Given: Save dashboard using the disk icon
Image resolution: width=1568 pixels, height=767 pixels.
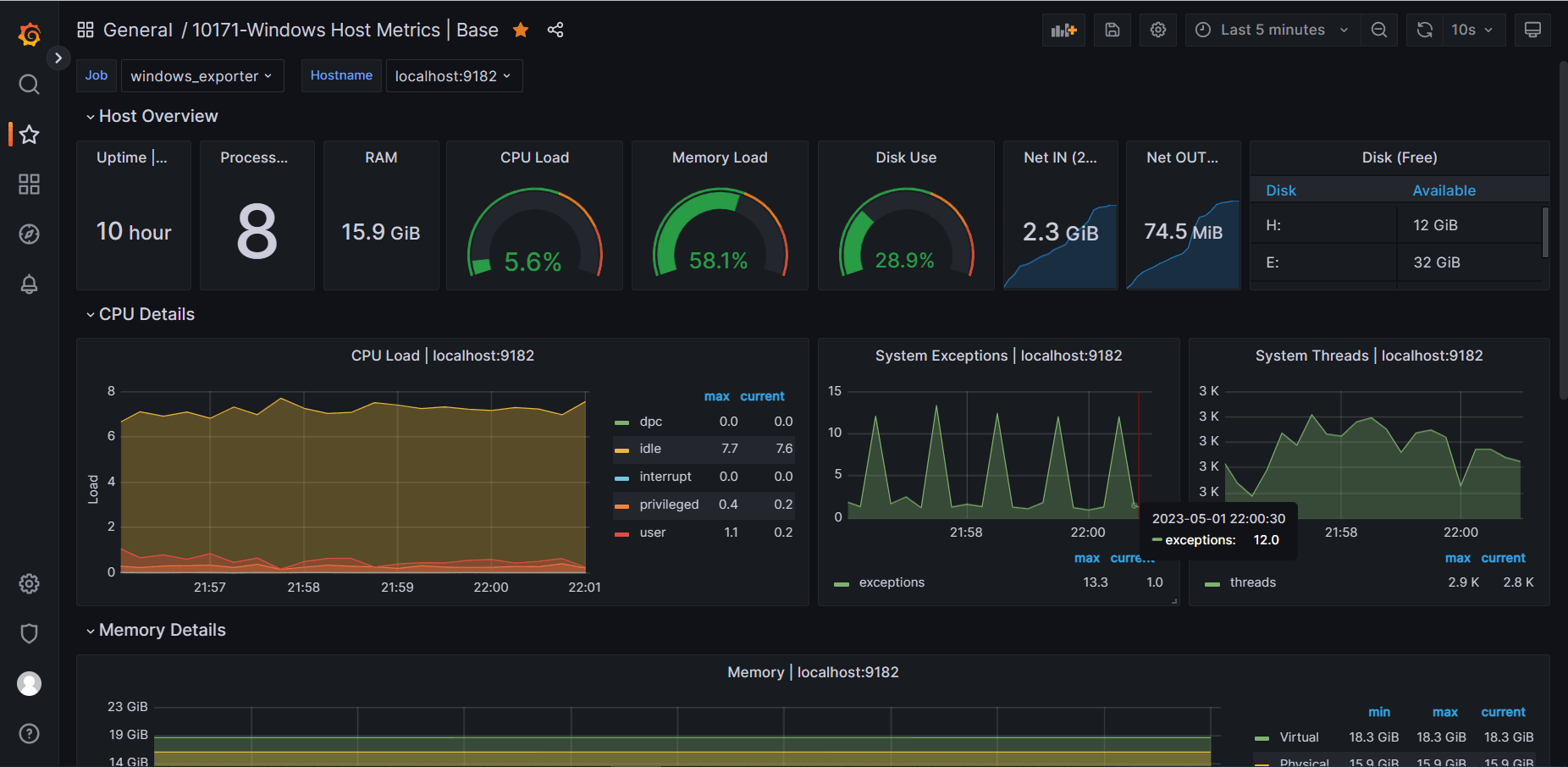Looking at the screenshot, I should [x=1113, y=30].
